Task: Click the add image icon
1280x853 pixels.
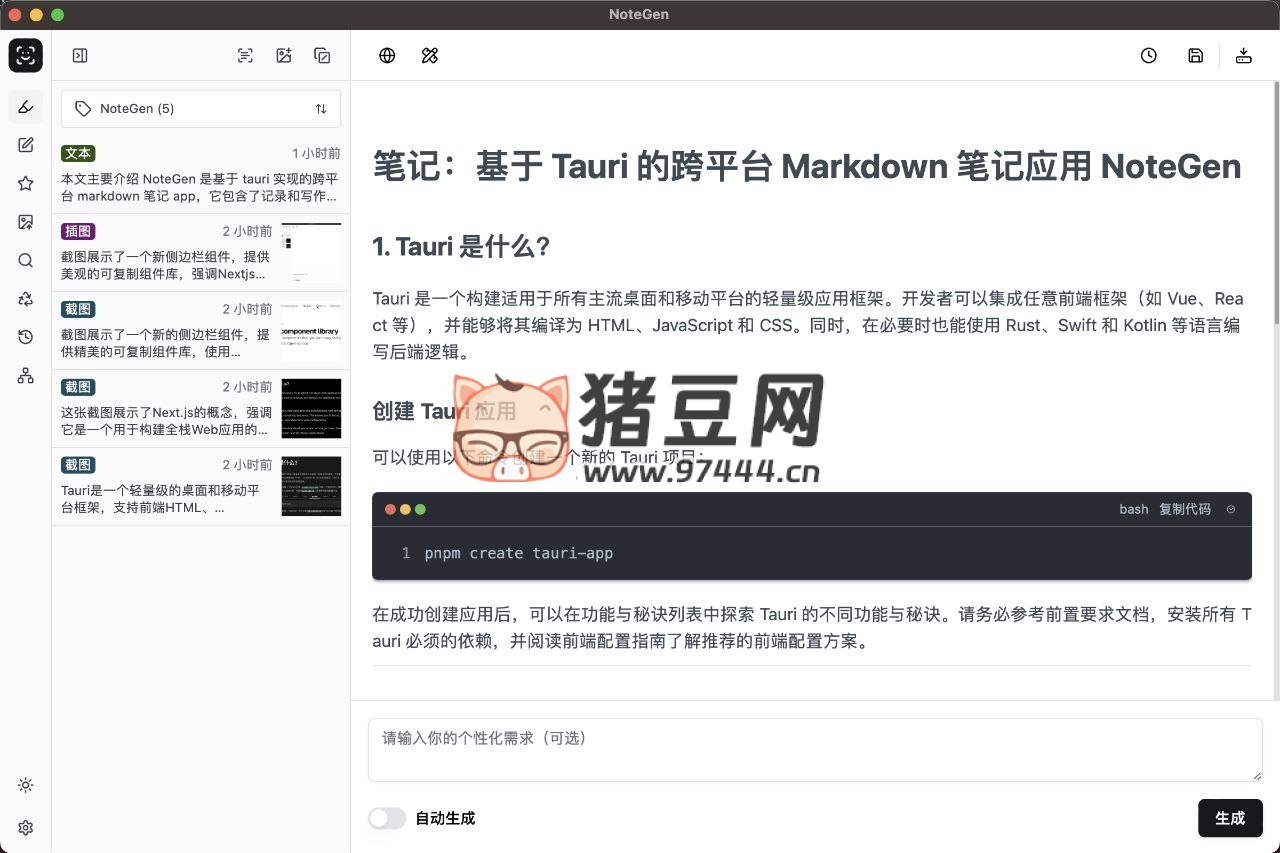Action: pyautogui.click(x=284, y=56)
